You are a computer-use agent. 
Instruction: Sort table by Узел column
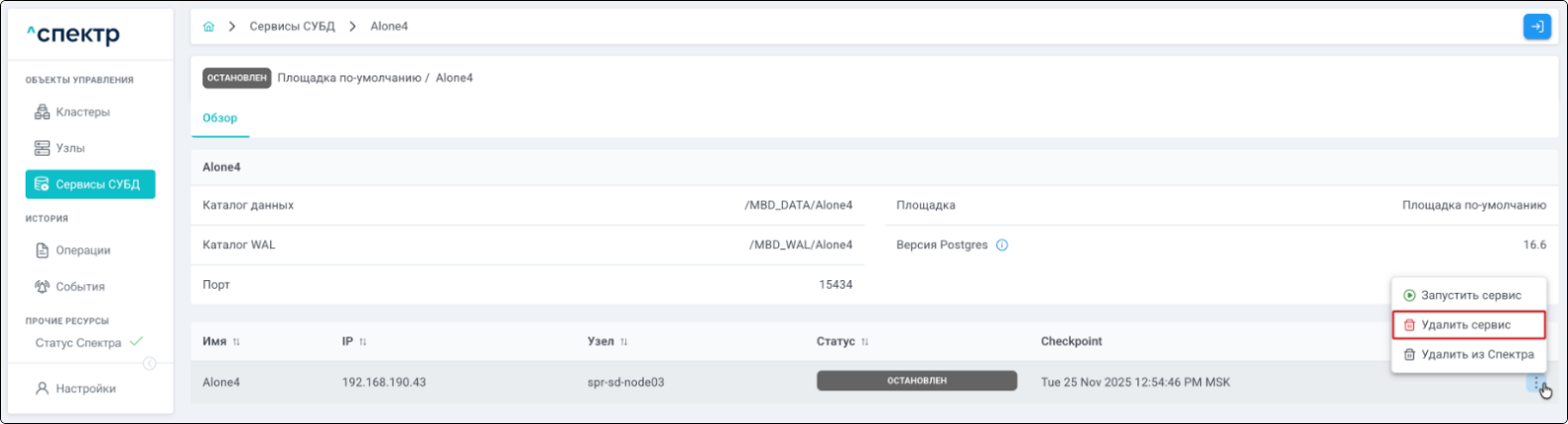(623, 342)
